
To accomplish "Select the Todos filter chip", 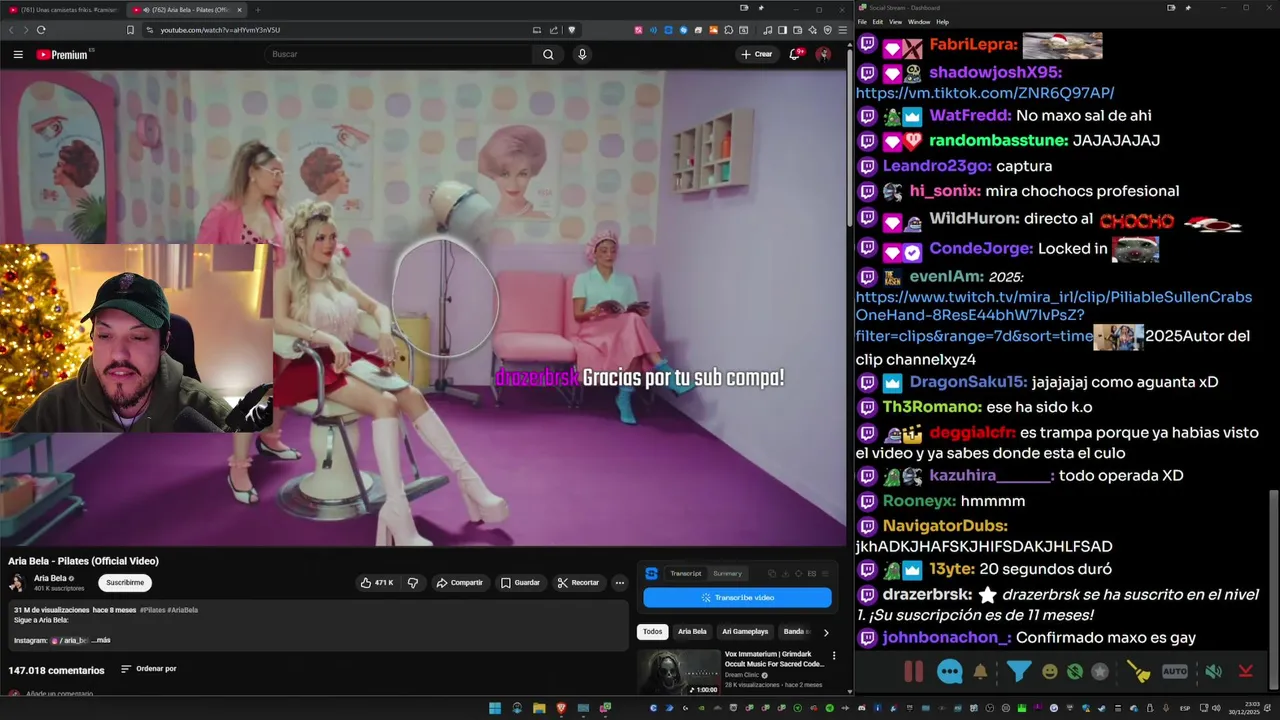I will tap(652, 632).
